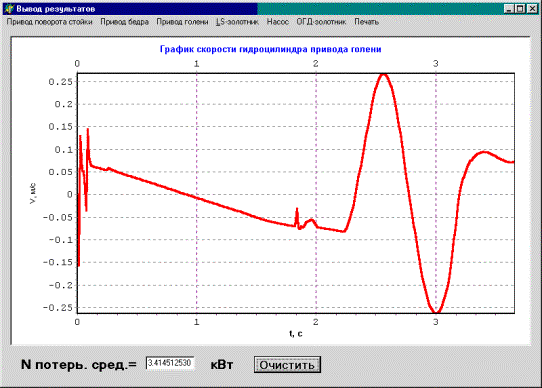The image size is (542, 388).
Task: Open the Привод поворота стойки menu
Action: tap(50, 22)
